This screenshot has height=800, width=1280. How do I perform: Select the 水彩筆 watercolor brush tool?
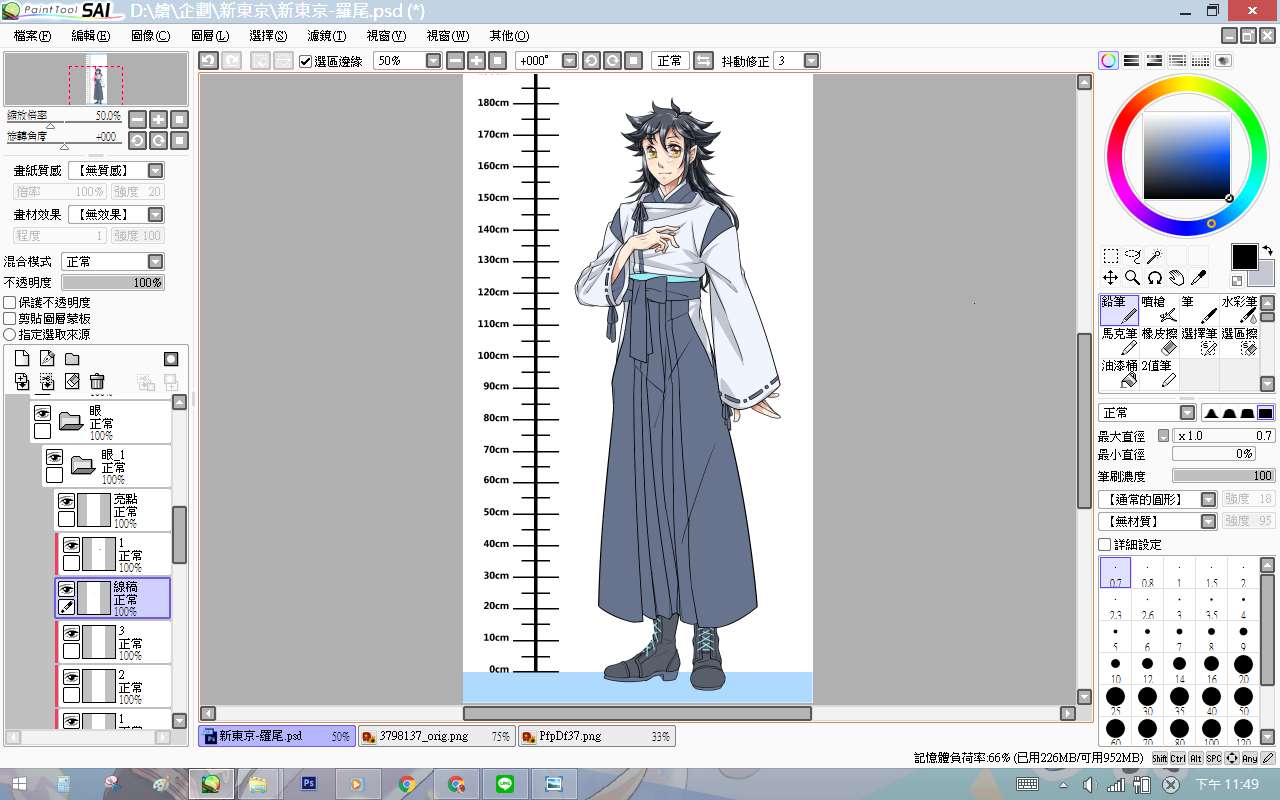coord(1240,310)
